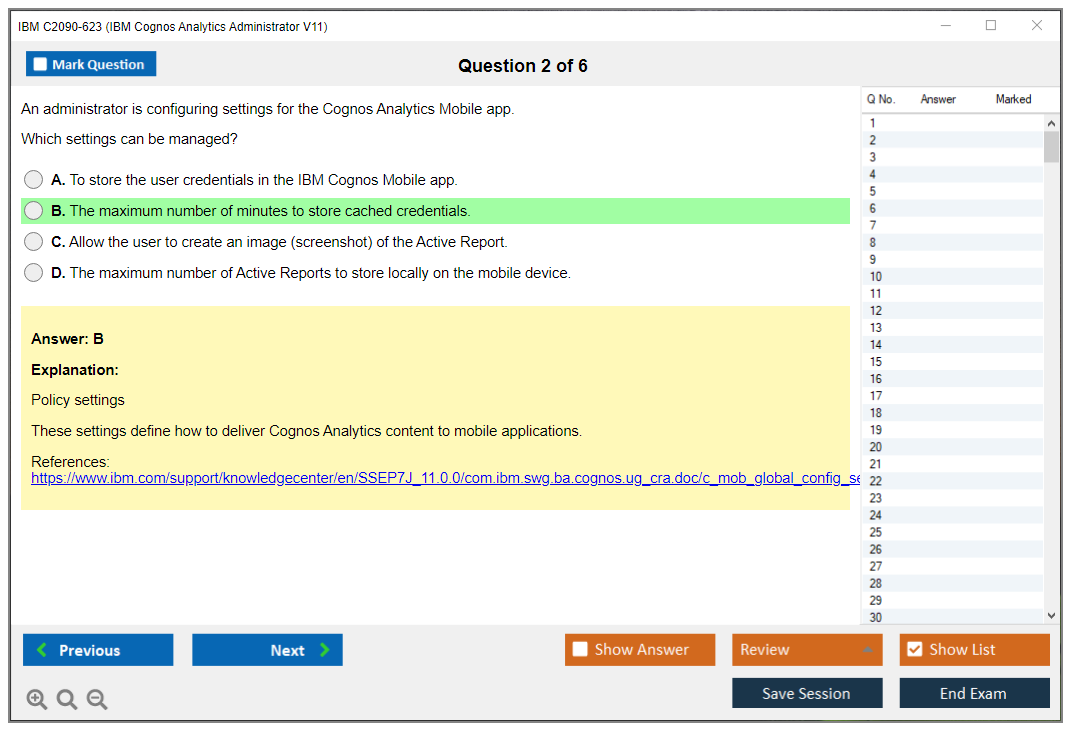This screenshot has height=735, width=1075.
Task: Go back to Previous question
Action: point(98,650)
